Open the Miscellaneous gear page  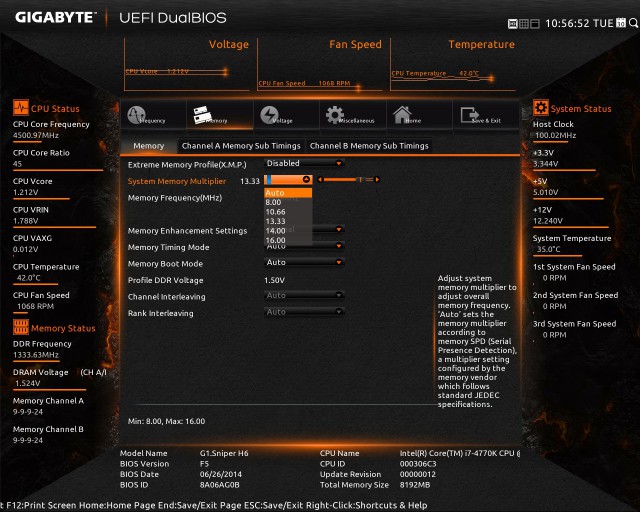(353, 115)
